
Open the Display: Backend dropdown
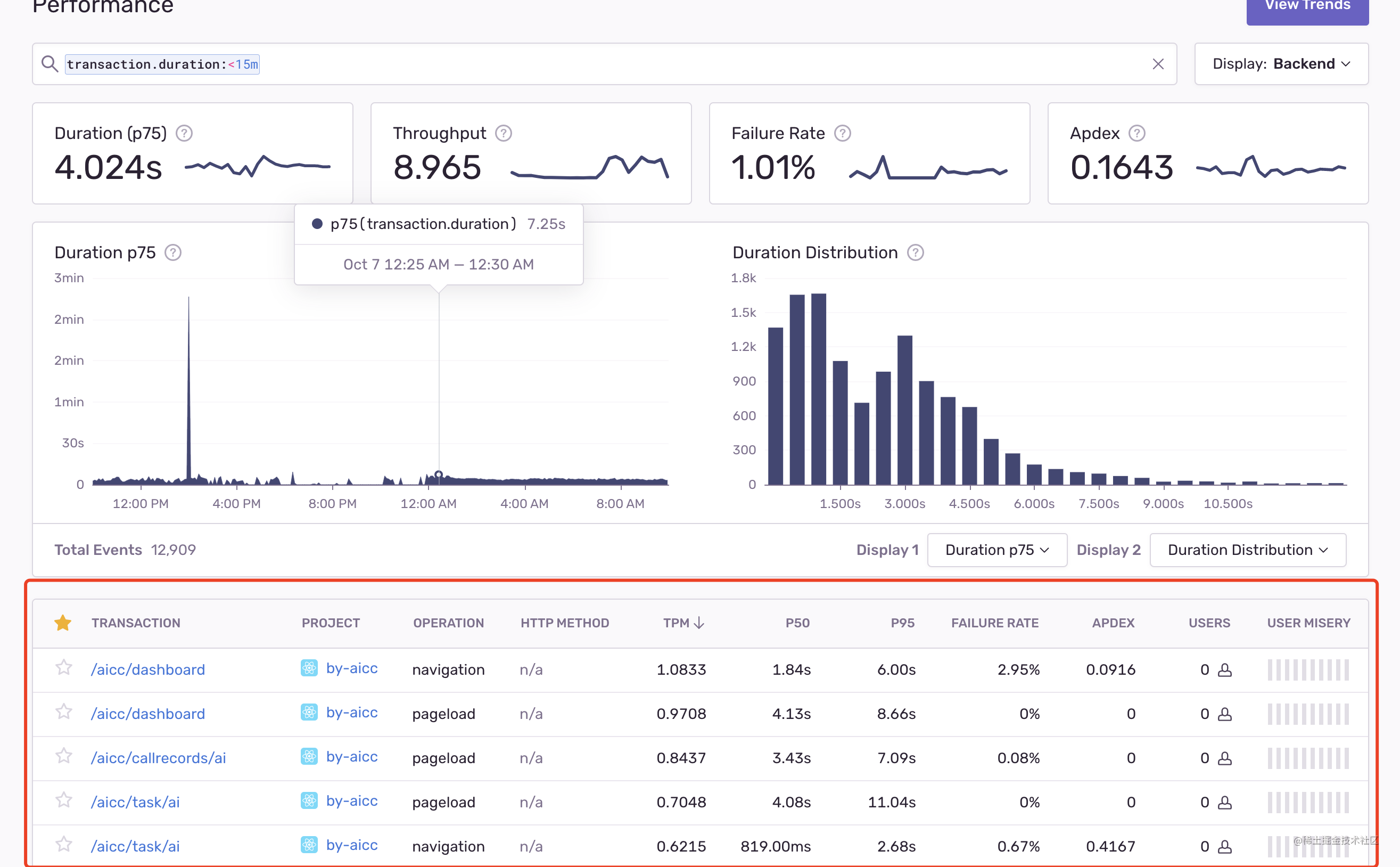[x=1281, y=64]
